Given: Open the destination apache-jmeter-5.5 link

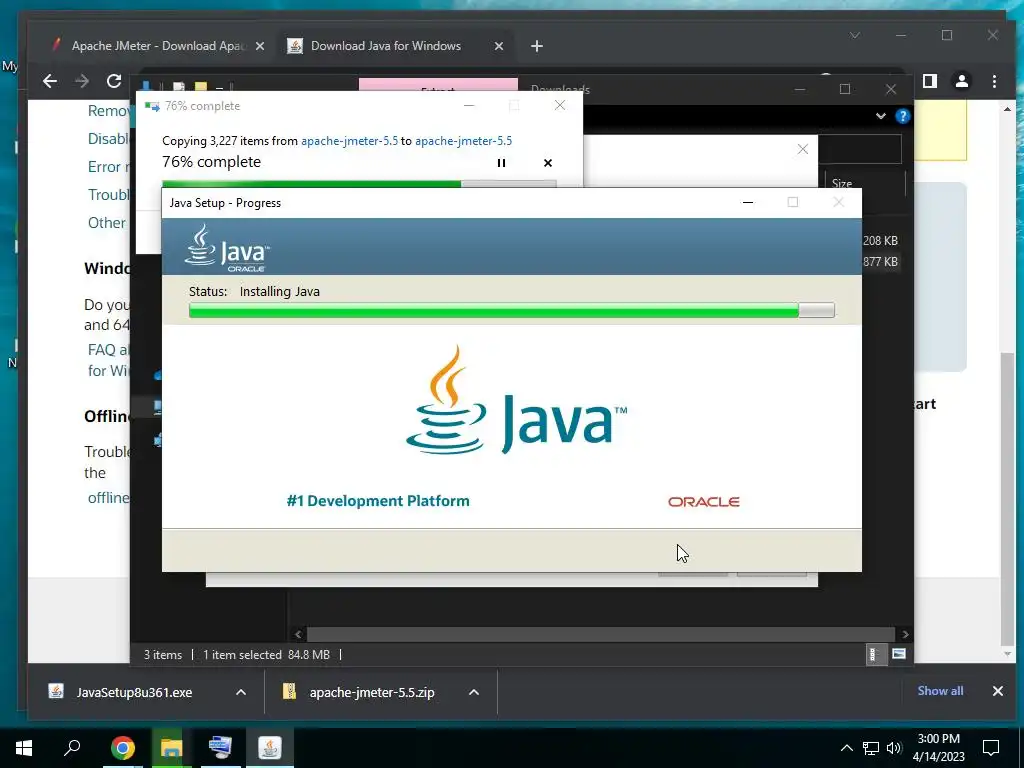Looking at the screenshot, I should [464, 140].
